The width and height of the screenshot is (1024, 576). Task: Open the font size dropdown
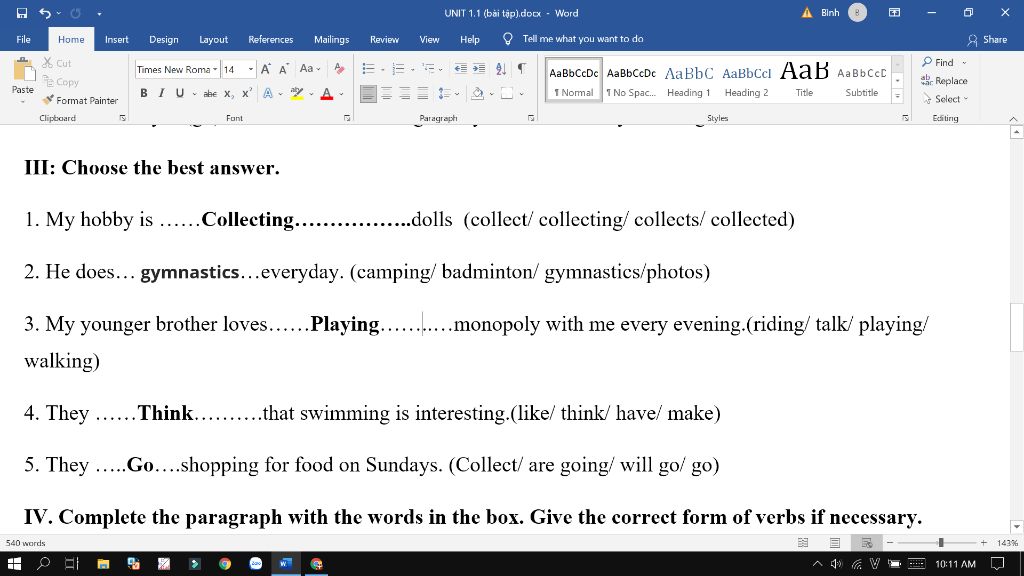coord(251,69)
